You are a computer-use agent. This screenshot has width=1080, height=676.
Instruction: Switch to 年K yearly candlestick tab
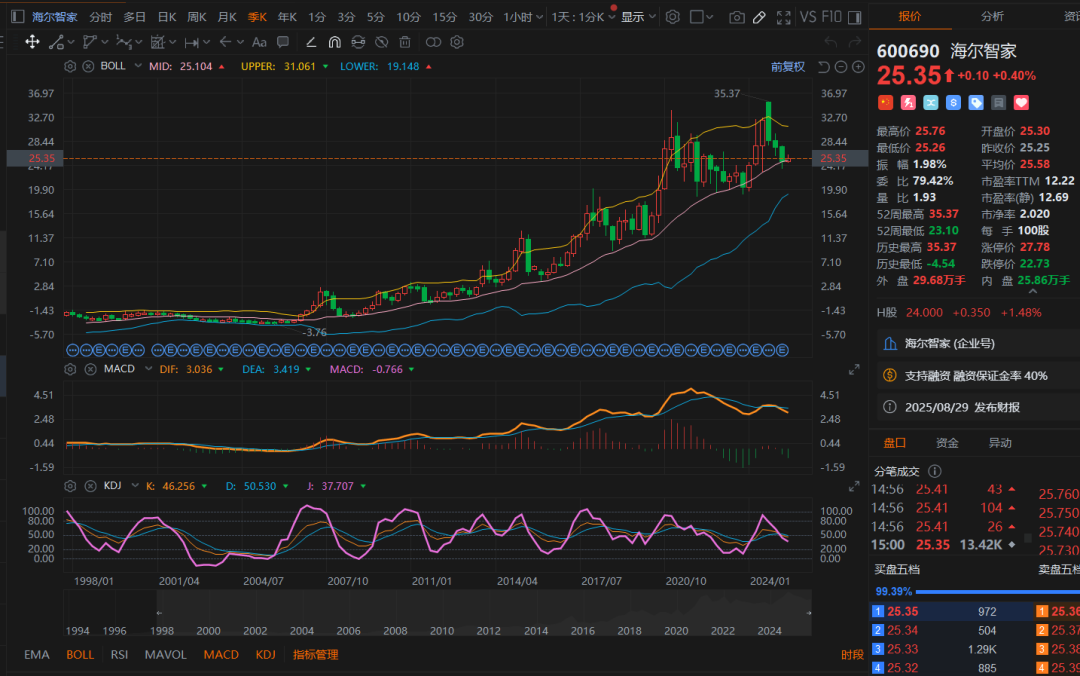click(x=287, y=17)
